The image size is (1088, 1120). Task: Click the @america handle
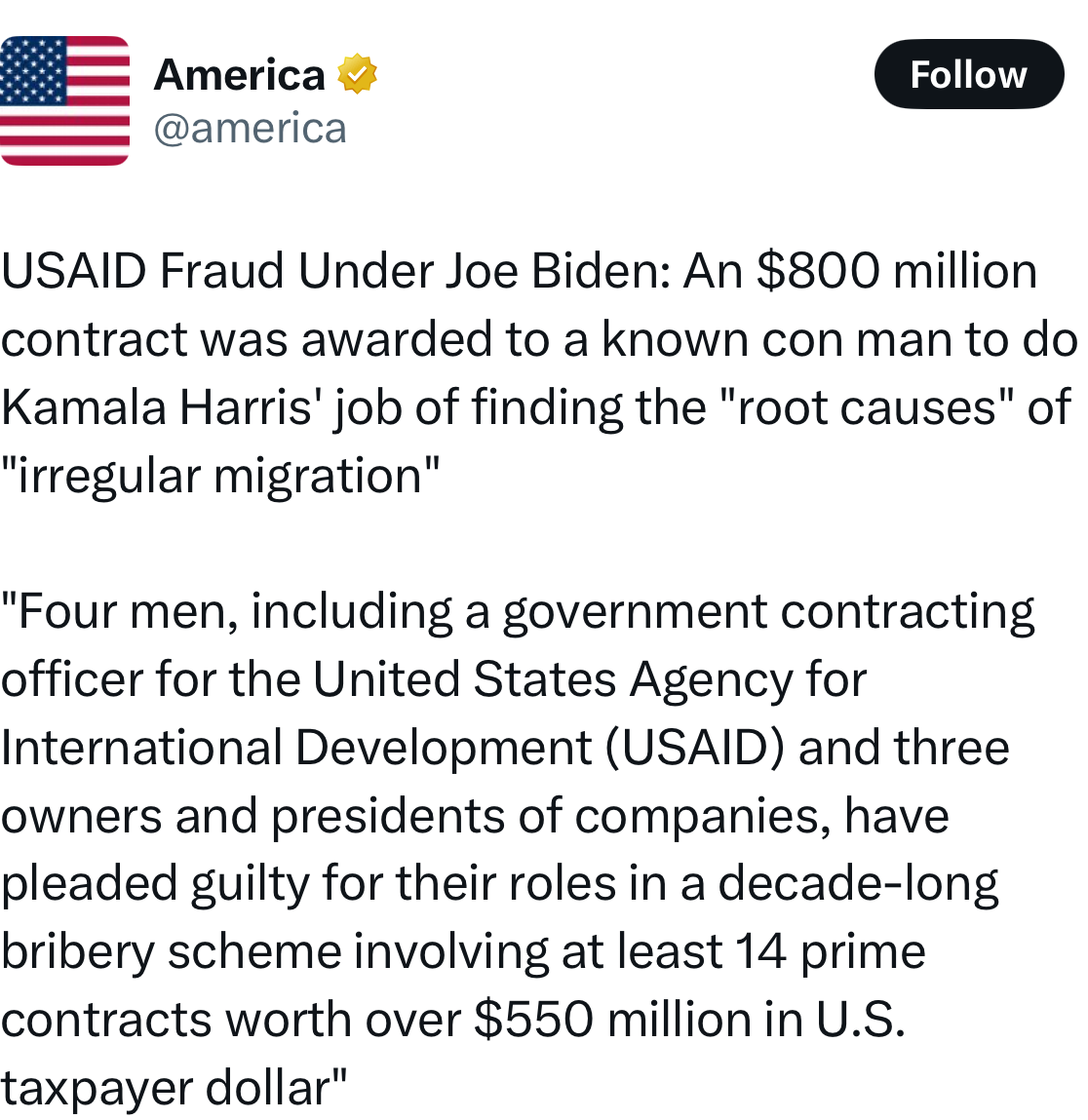250,129
